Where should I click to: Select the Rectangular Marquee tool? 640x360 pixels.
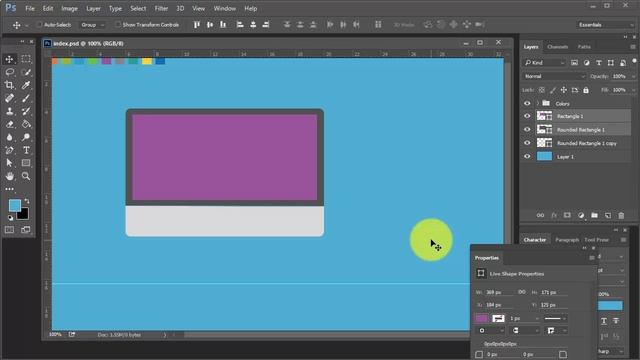click(x=26, y=59)
